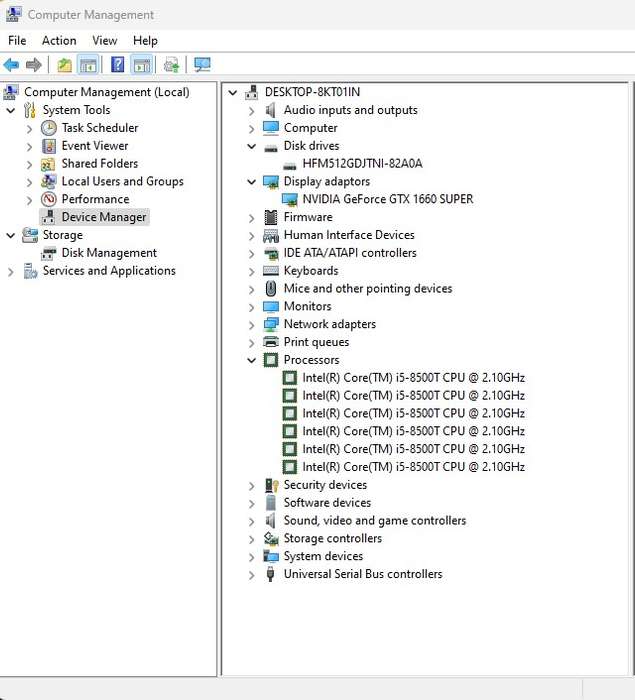Click Scan for hardware changes monitor icon
The width and height of the screenshot is (635, 700).
202,65
